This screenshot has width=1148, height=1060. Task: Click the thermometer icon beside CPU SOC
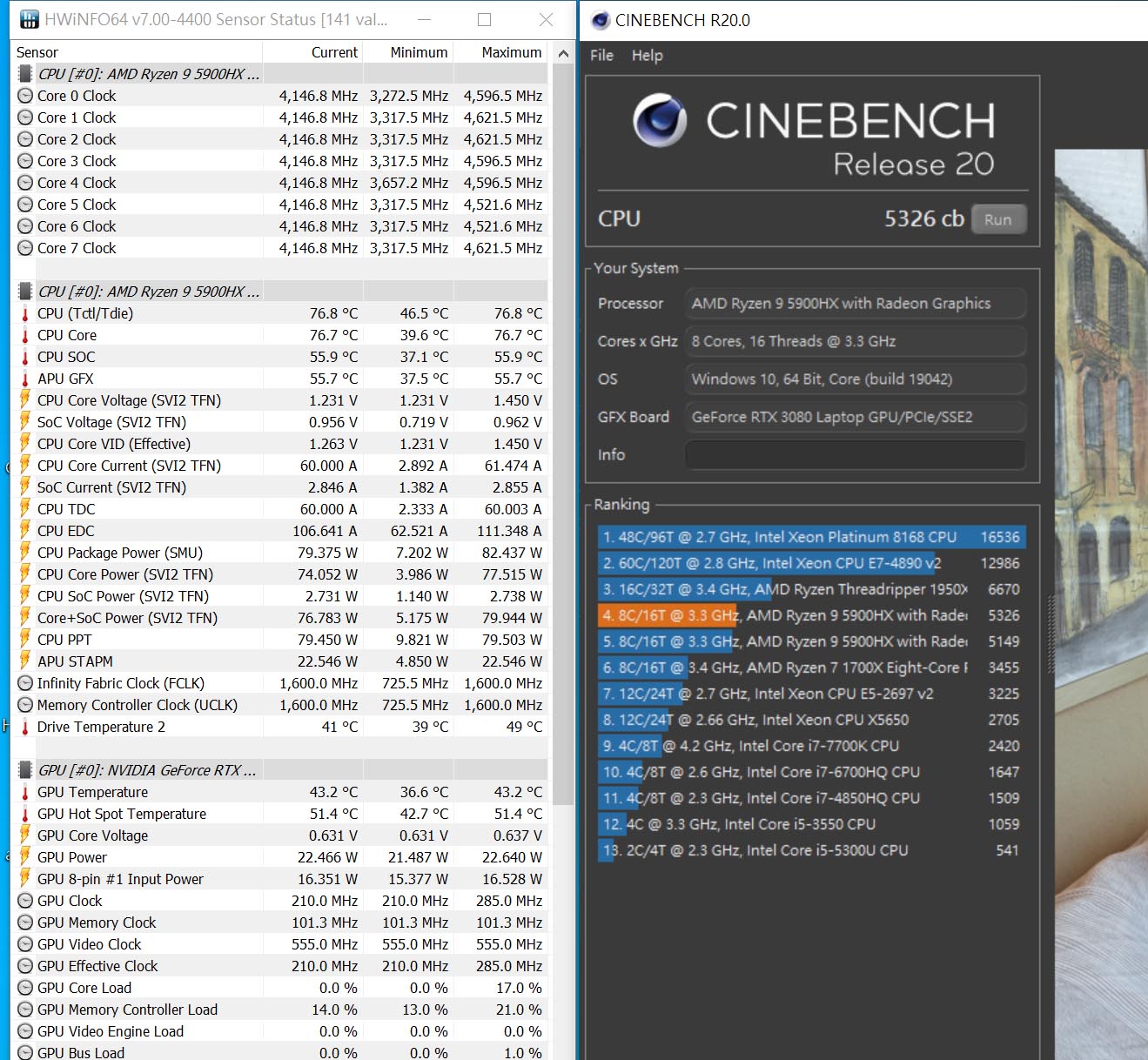tap(25, 357)
